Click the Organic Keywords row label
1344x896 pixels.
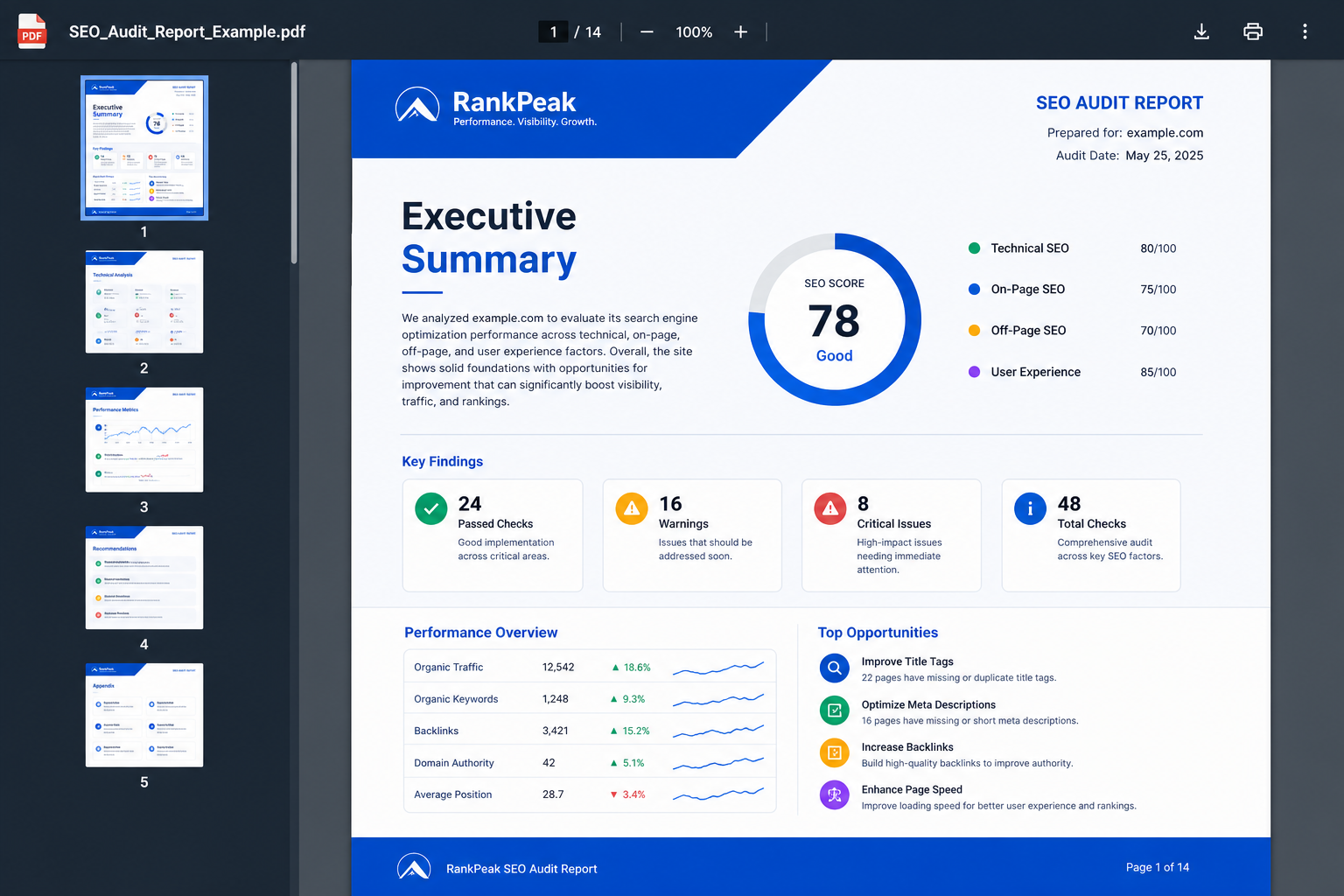(456, 699)
